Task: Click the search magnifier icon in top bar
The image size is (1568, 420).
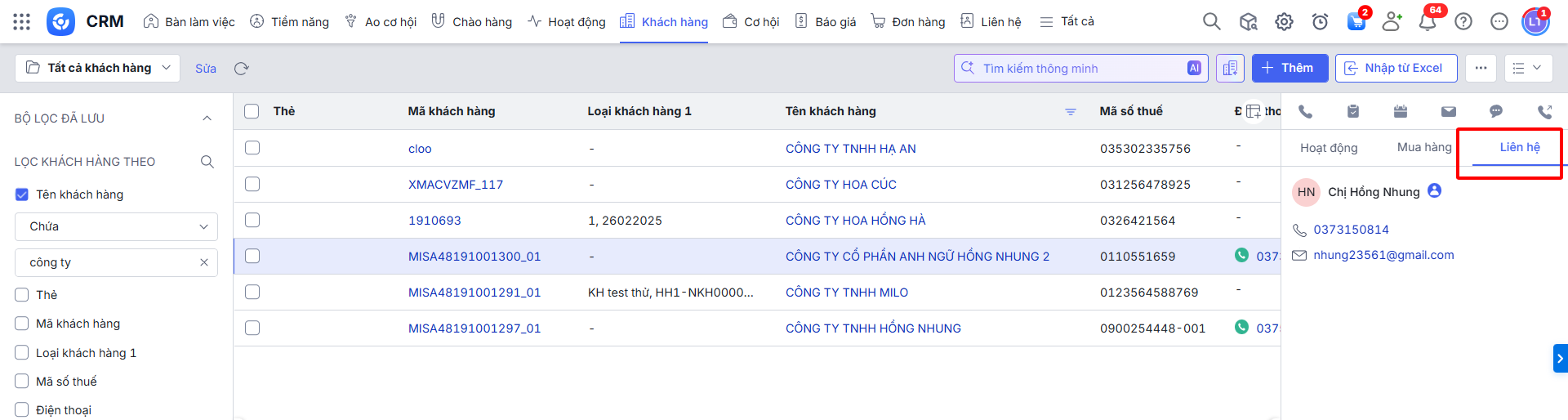Action: point(1211,21)
